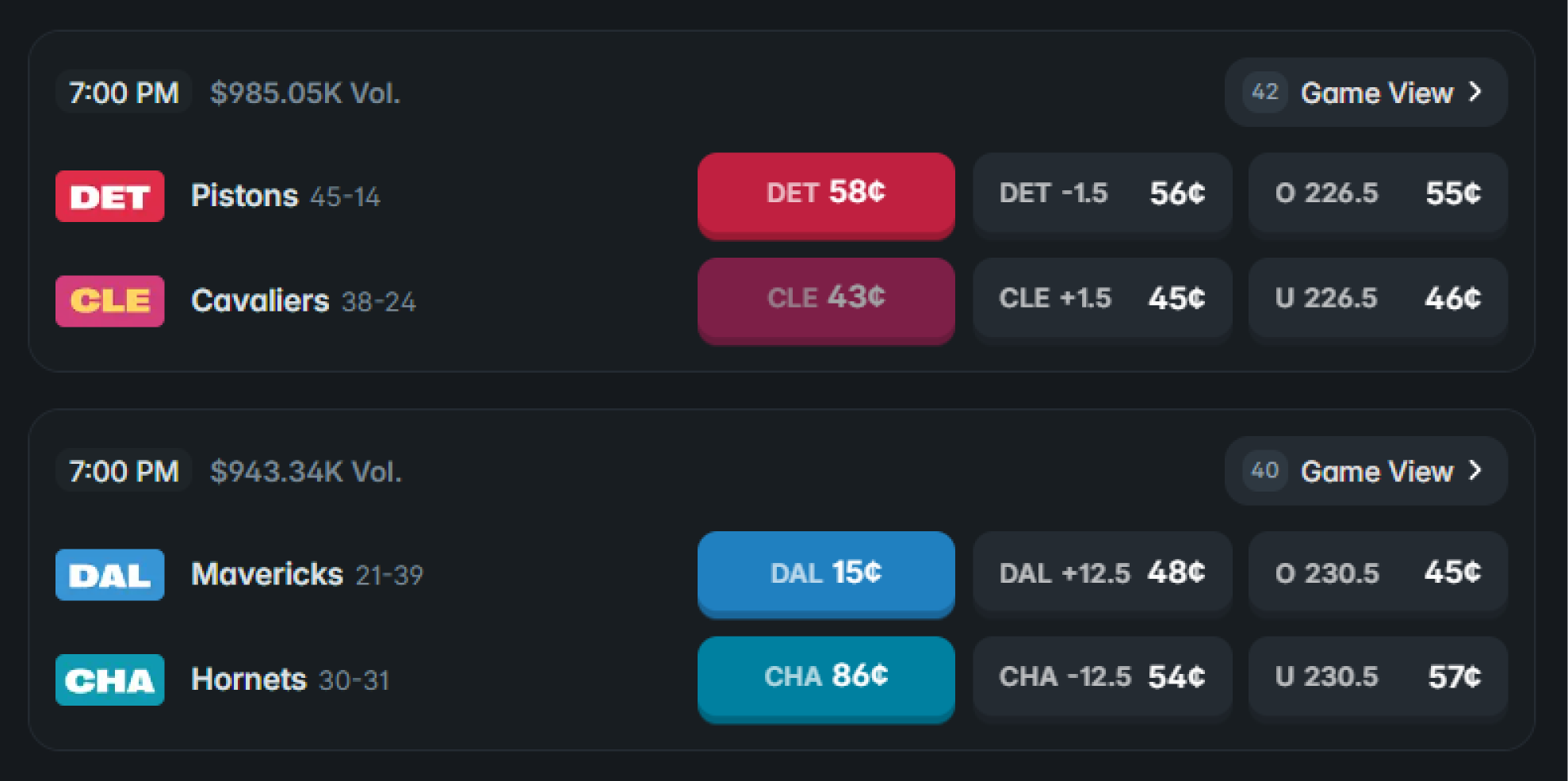1568x781 pixels.
Task: Expand Game View for the Mavericks-Hornets matchup
Action: [1377, 470]
